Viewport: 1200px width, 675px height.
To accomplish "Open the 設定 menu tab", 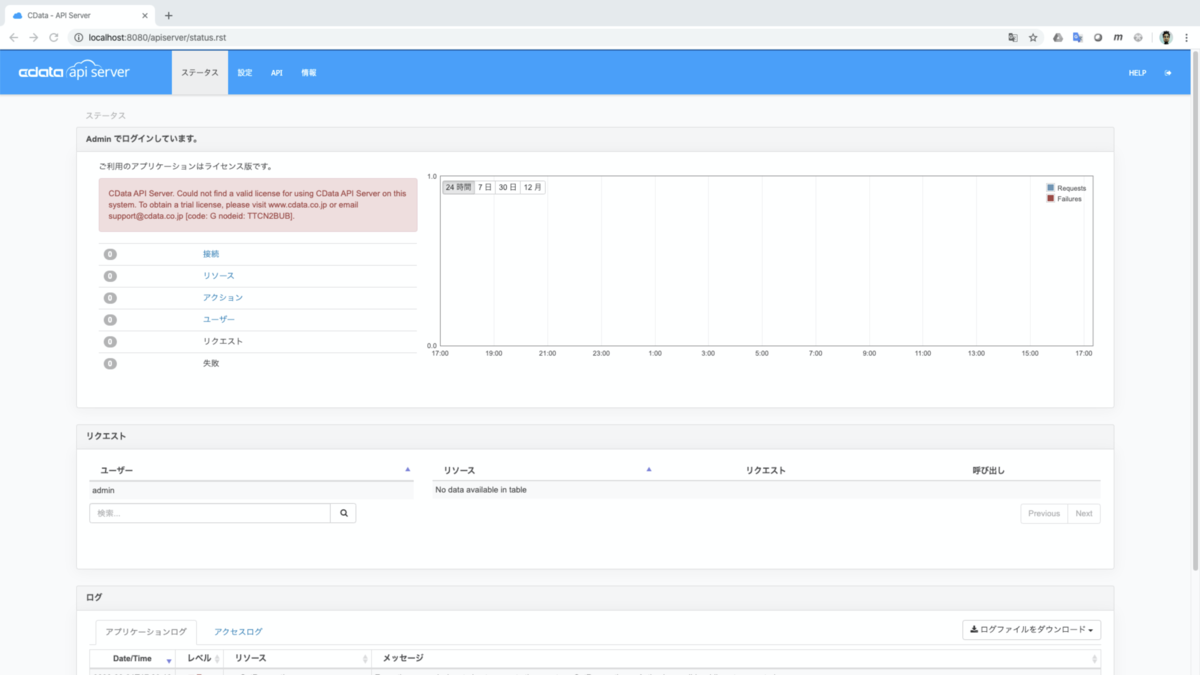I will [245, 73].
